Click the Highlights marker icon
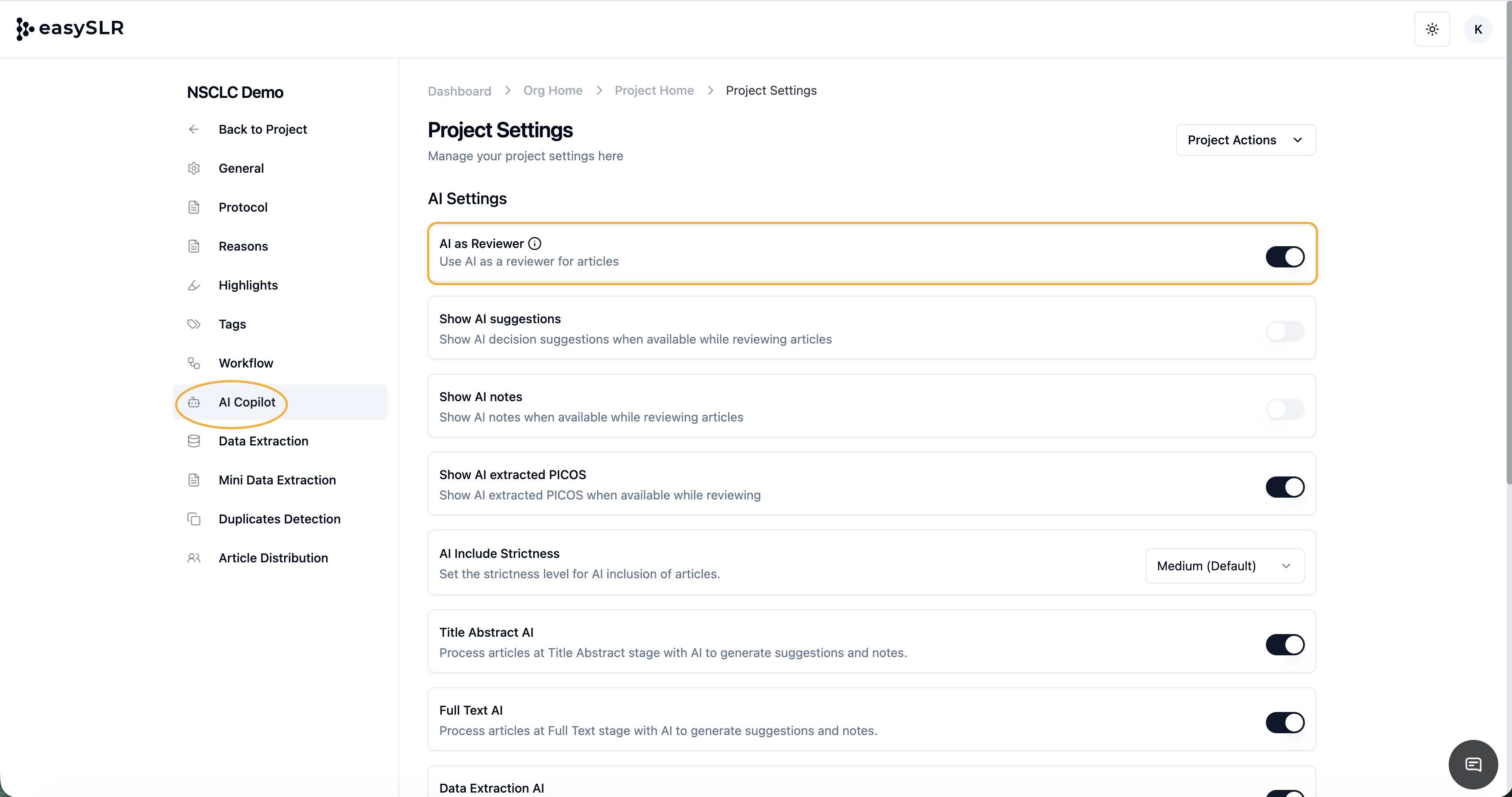 coord(194,286)
